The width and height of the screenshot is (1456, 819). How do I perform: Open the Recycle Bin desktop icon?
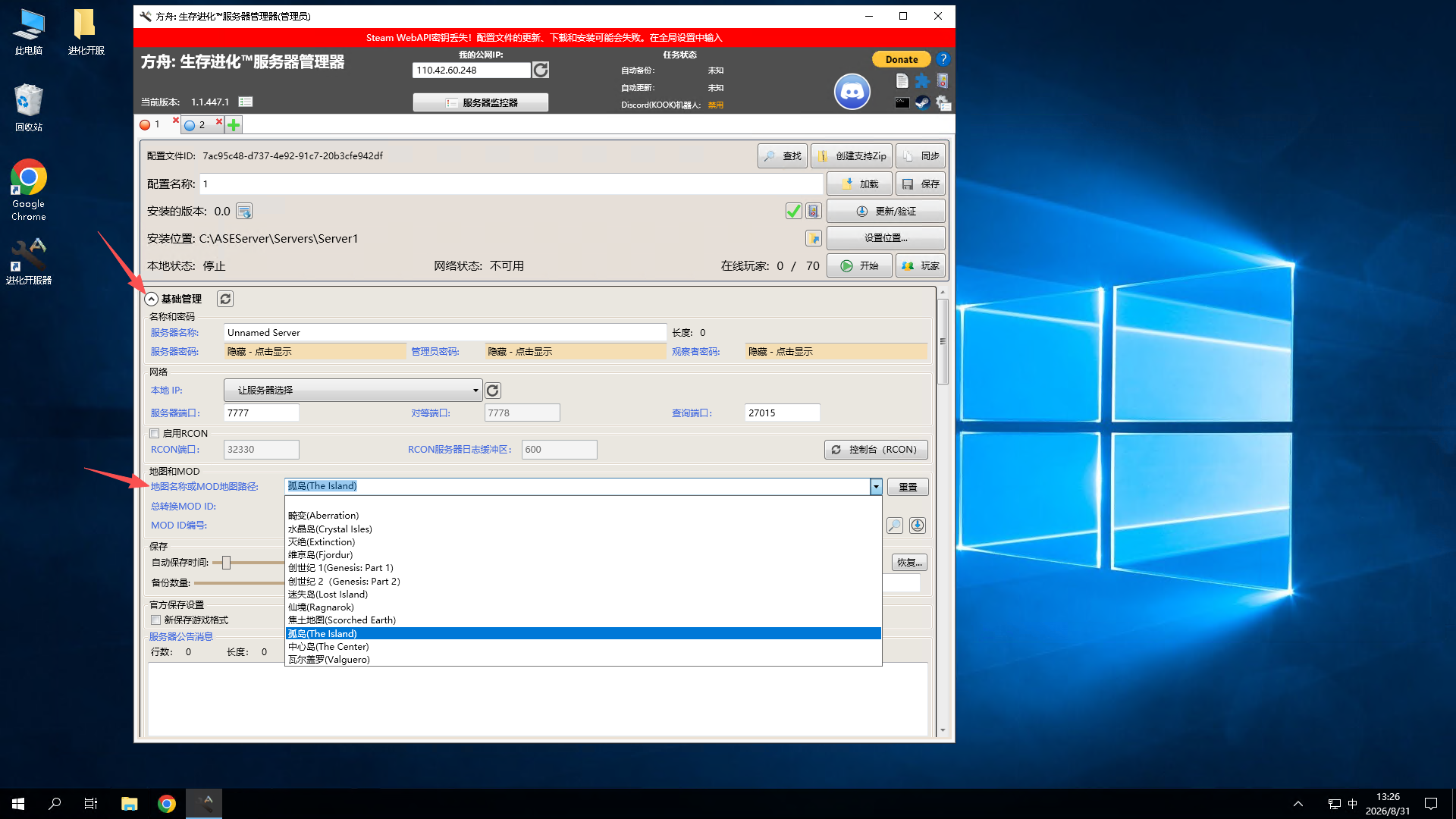[29, 108]
